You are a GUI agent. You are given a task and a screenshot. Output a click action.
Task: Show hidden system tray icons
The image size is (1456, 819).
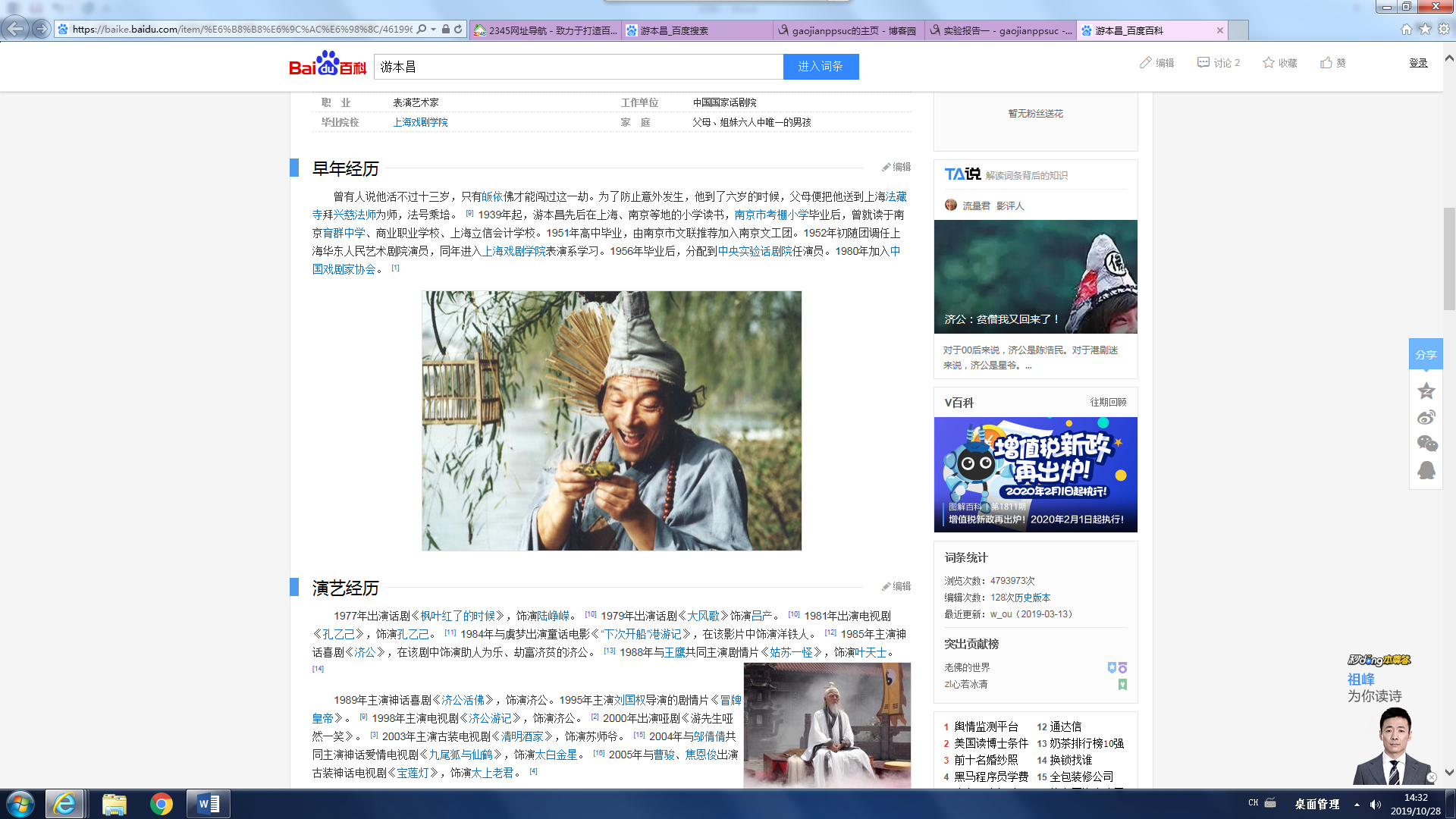[x=1357, y=804]
